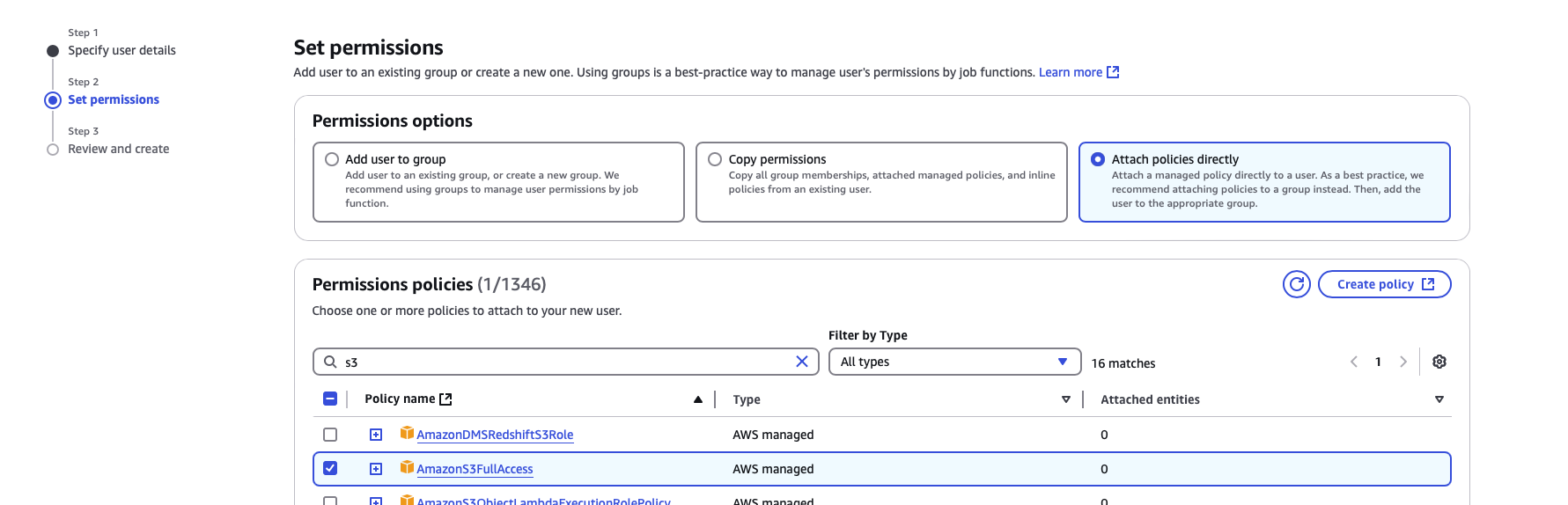Check the AmazonDMSRedshiftS3Role checkbox
Screen dimensions: 1568x505
click(330, 435)
